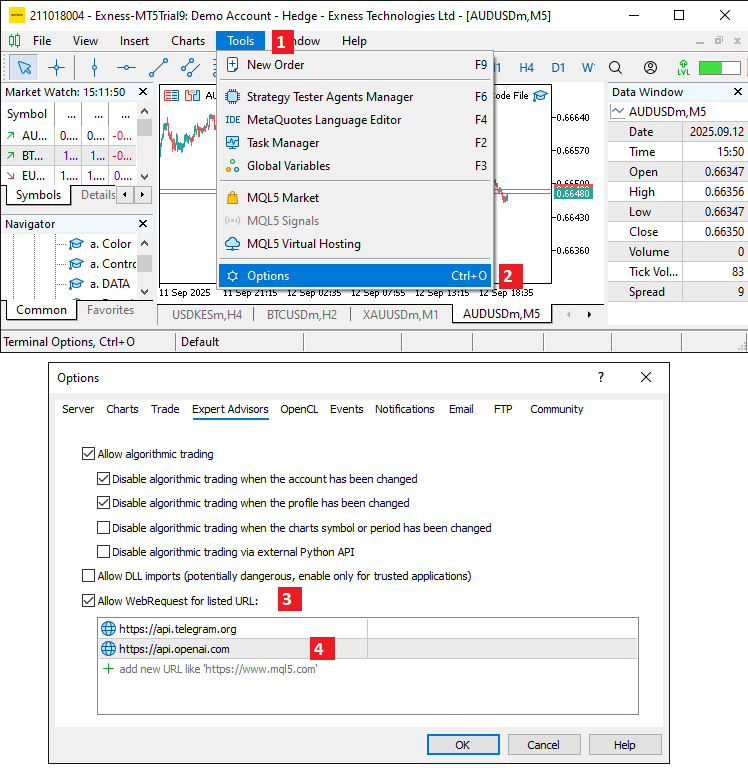Open the Charts menu

point(188,41)
